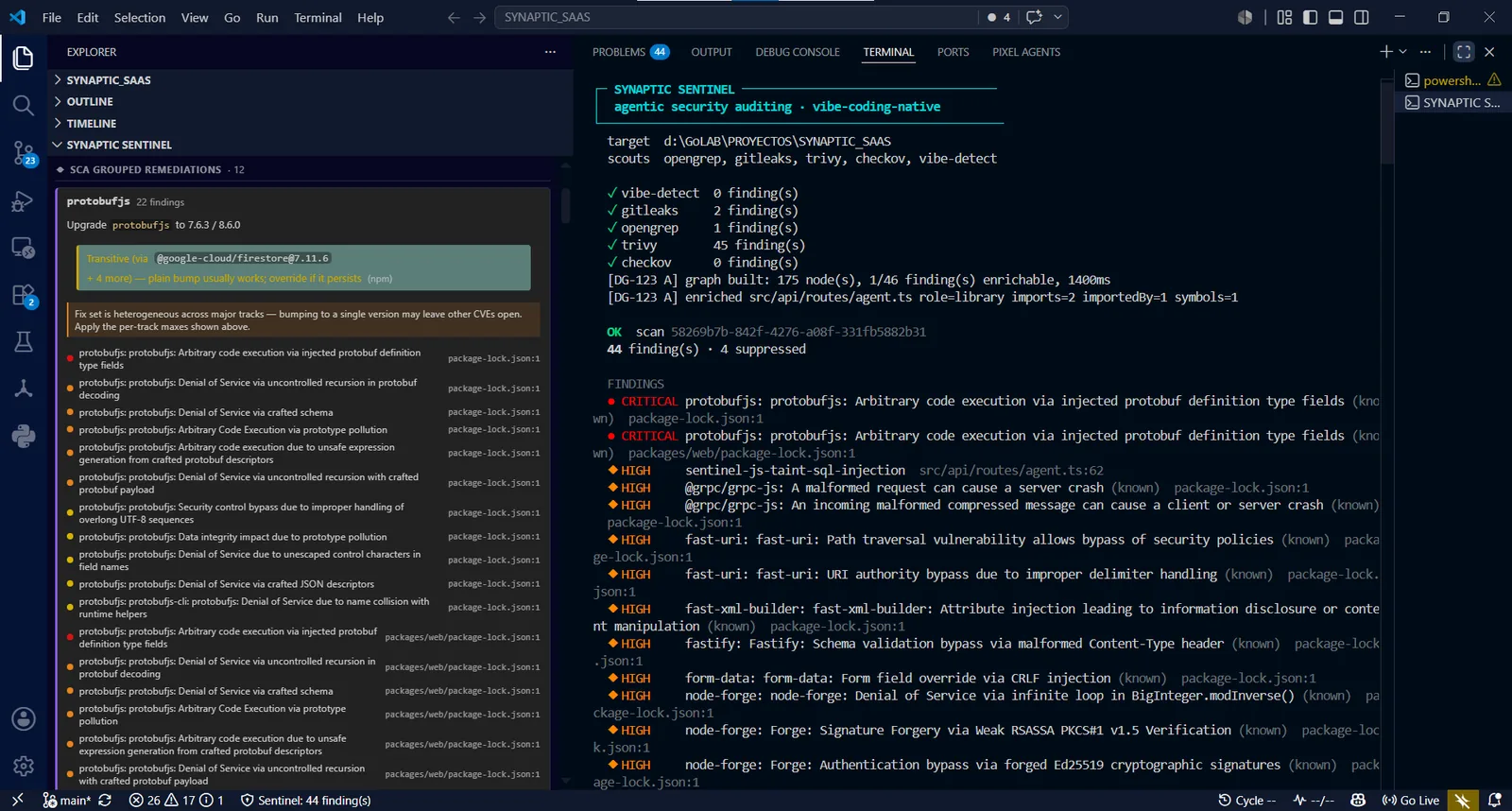Open the remote window indicator in status bar
1512x811 pixels.
coord(17,800)
